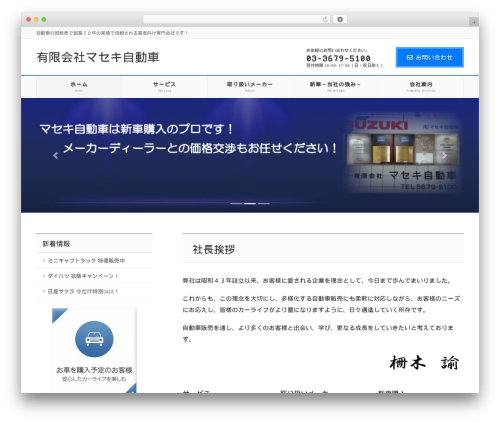Image resolution: width=500 pixels, height=423 pixels.
Task: Click the signature 柵木 諭
Action: point(424,363)
